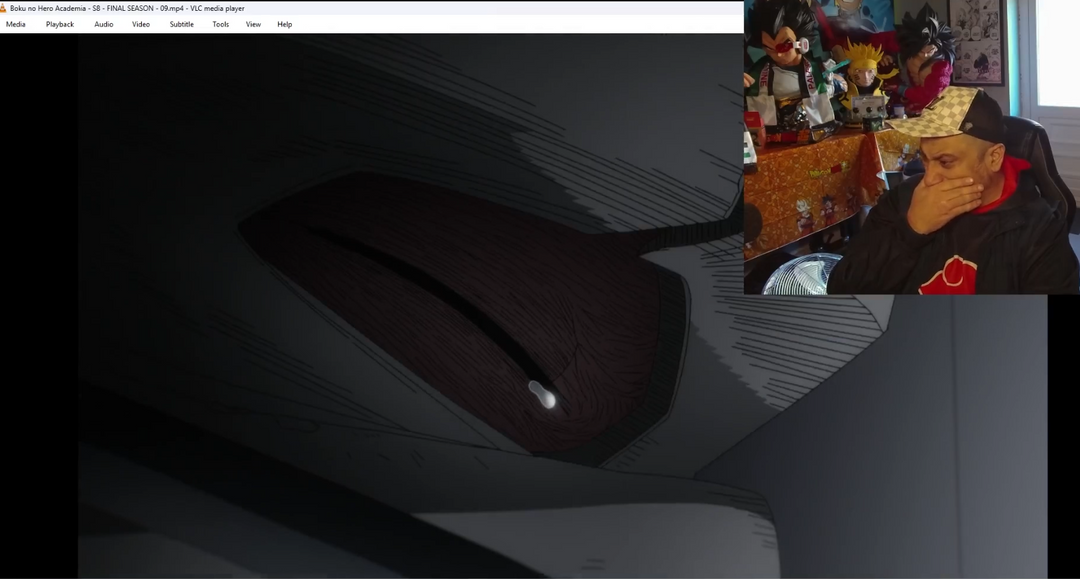Screen dimensions: 1080x579
Task: Open the Media menu
Action: [16, 24]
